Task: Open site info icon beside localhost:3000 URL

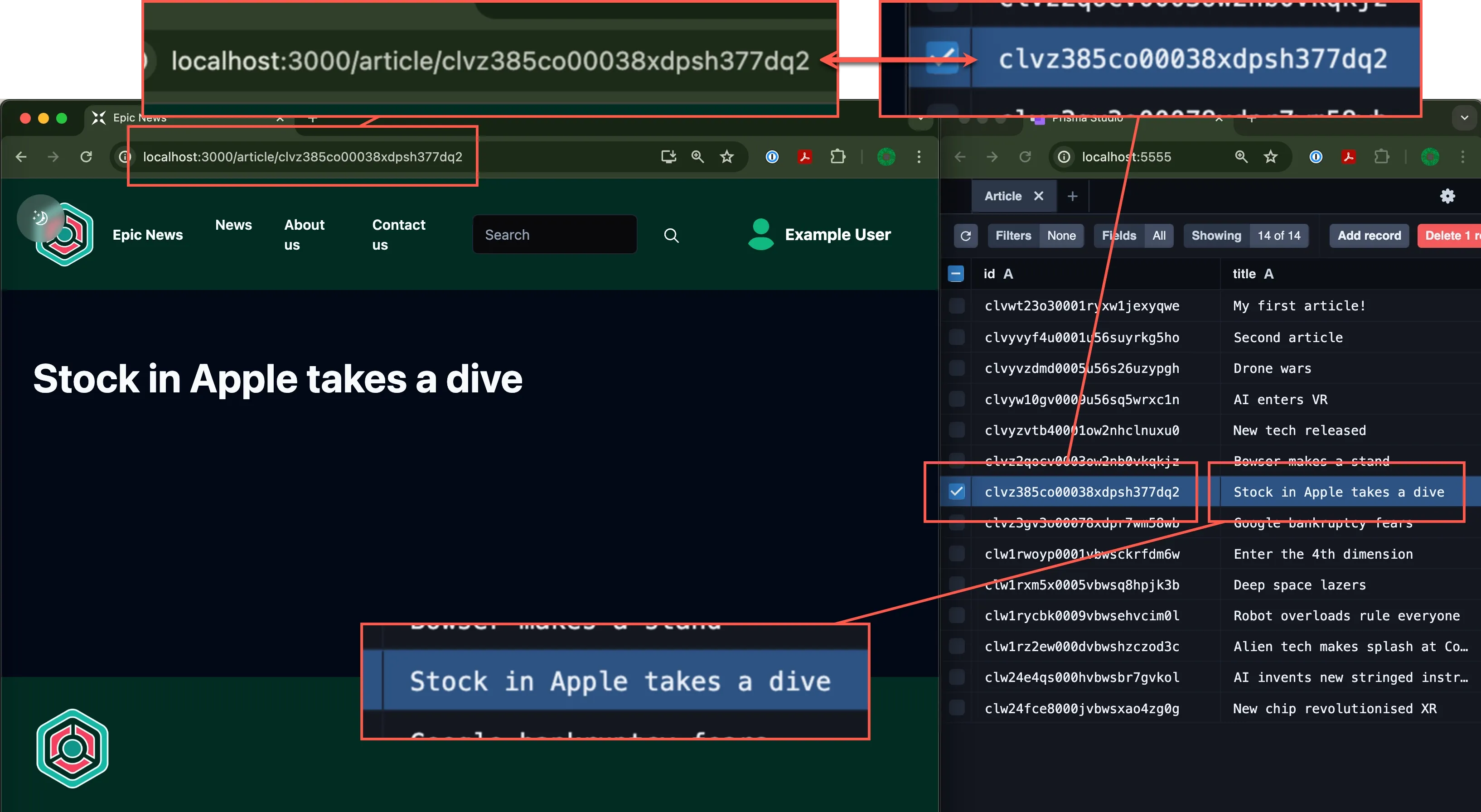Action: 125,156
